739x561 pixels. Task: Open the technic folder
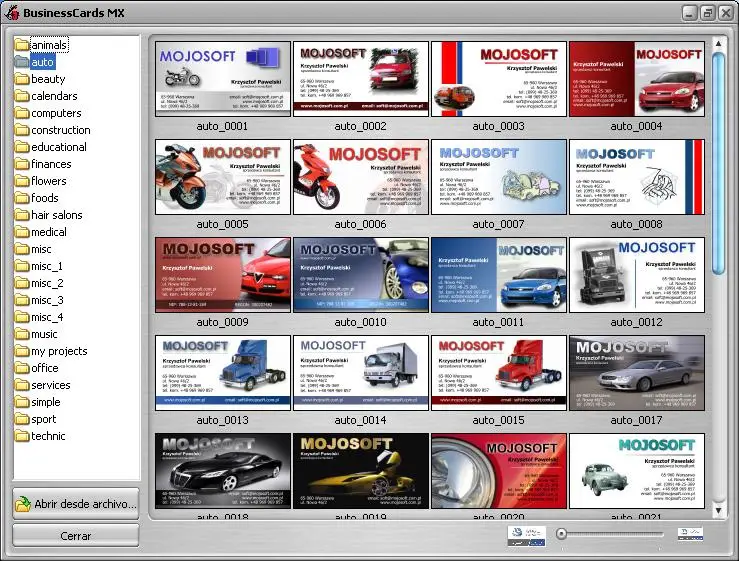point(40,436)
